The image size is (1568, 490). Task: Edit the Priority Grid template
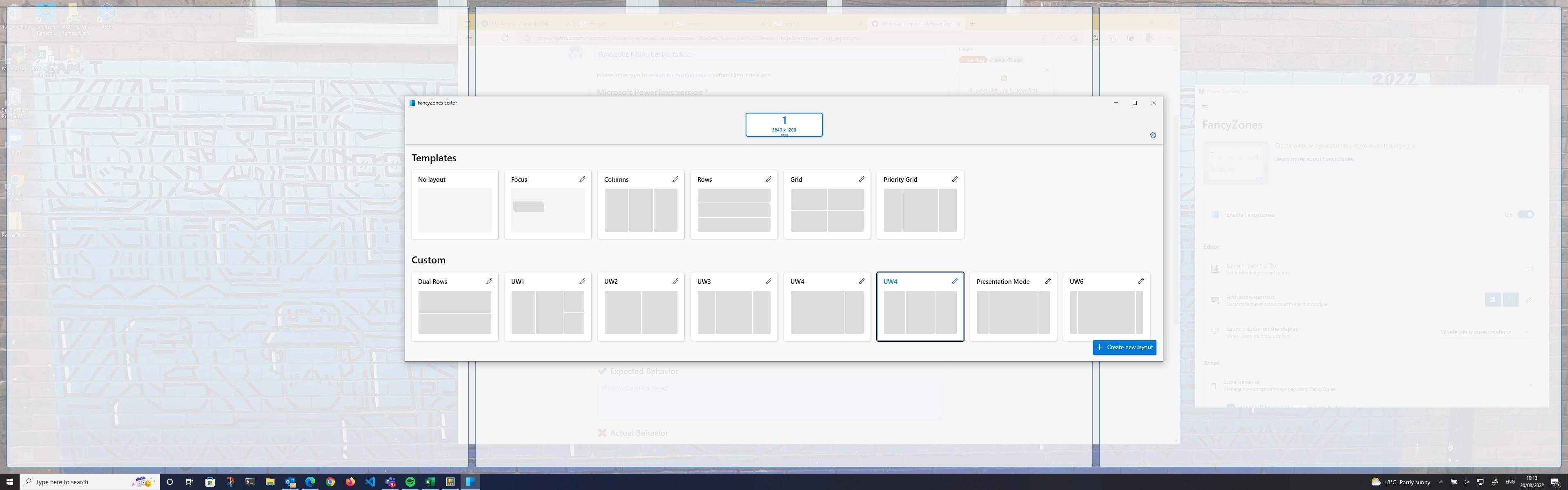pyautogui.click(x=955, y=179)
